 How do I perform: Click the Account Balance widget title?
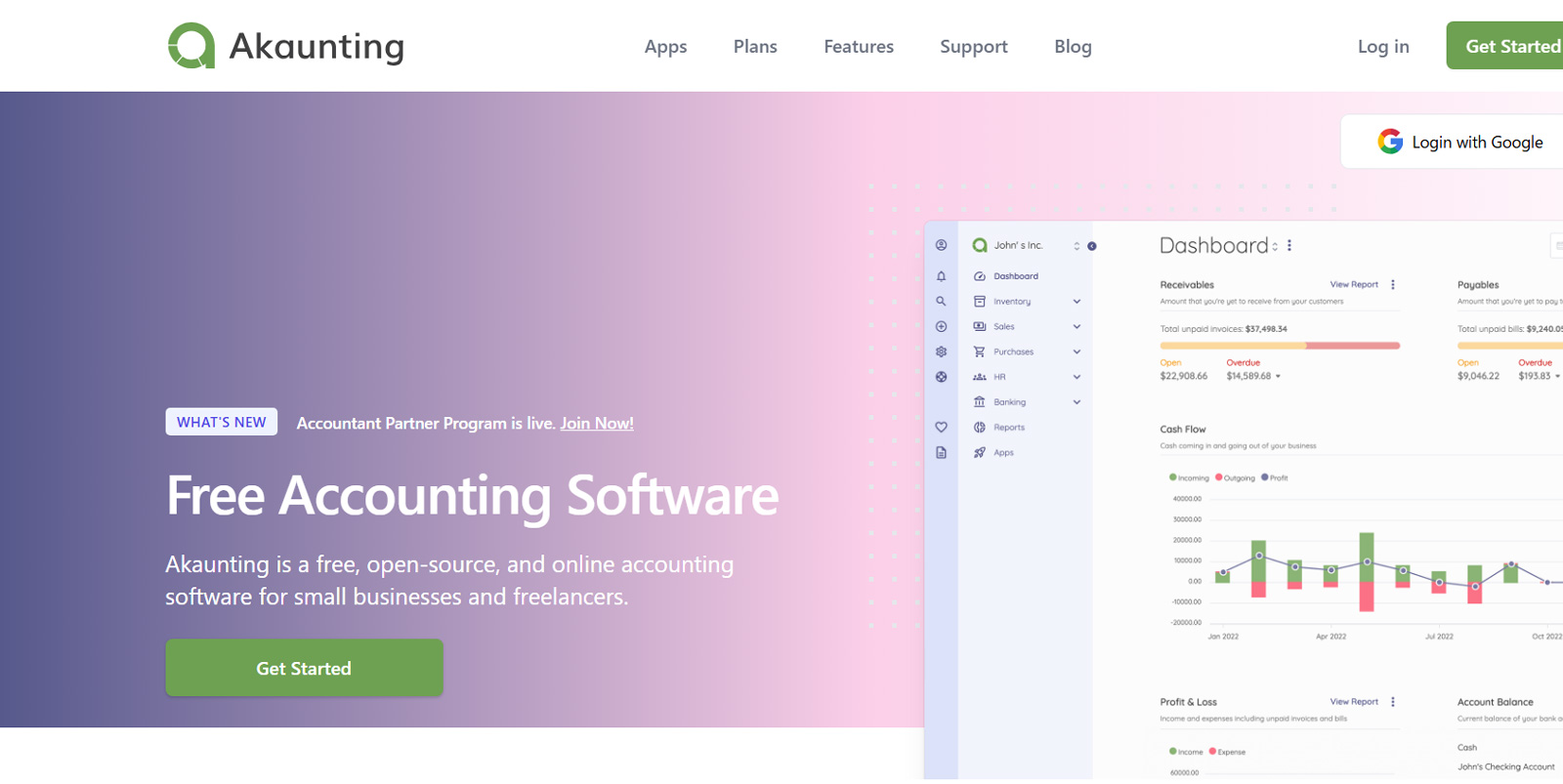[1495, 703]
